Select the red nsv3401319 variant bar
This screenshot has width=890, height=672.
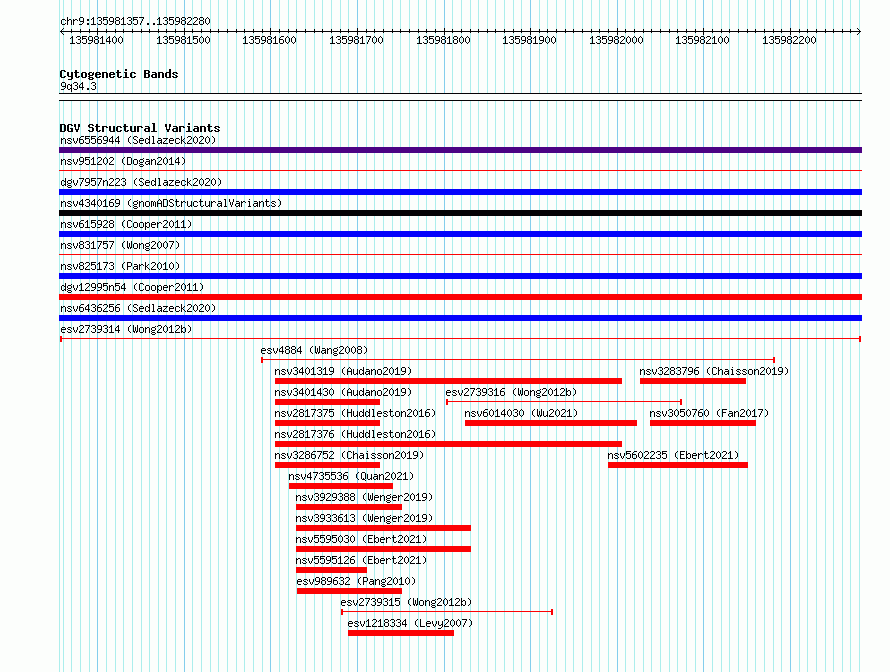448,381
